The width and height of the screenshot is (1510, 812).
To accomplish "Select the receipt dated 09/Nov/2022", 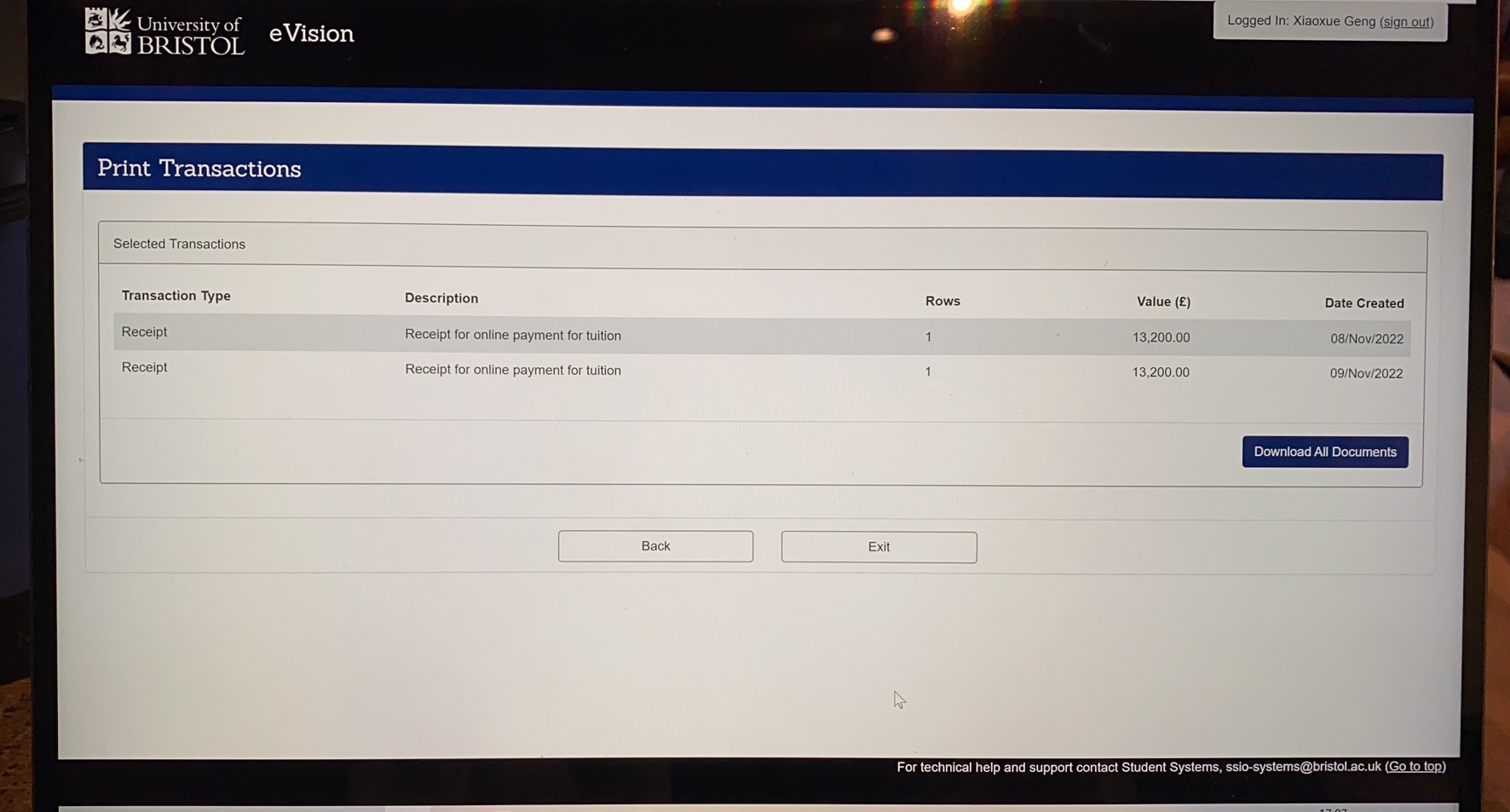I will coord(1366,373).
